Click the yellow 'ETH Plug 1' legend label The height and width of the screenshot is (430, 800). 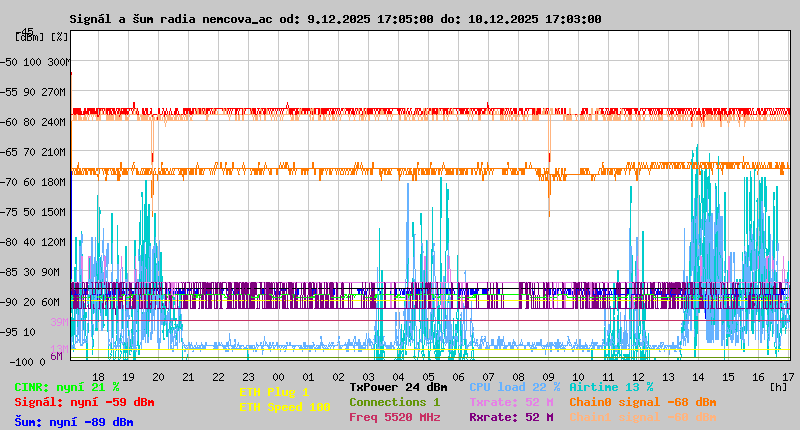point(274,392)
